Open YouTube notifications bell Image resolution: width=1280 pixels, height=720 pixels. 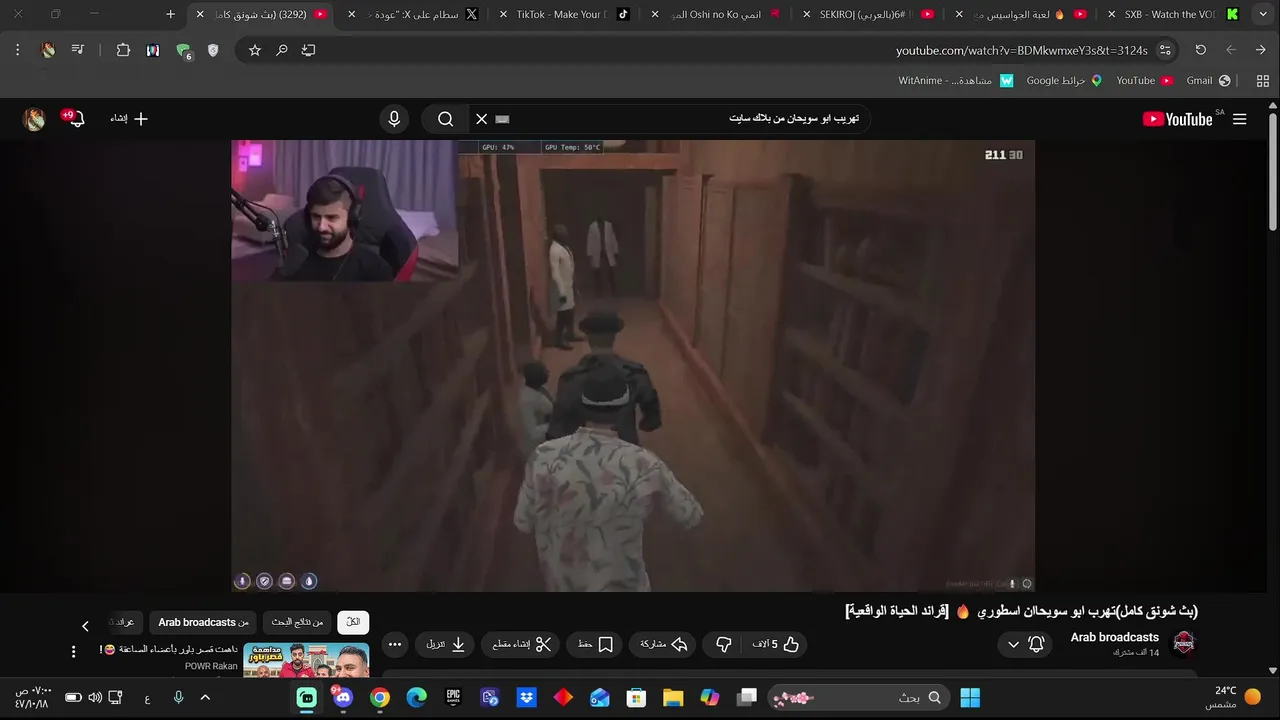pos(75,119)
